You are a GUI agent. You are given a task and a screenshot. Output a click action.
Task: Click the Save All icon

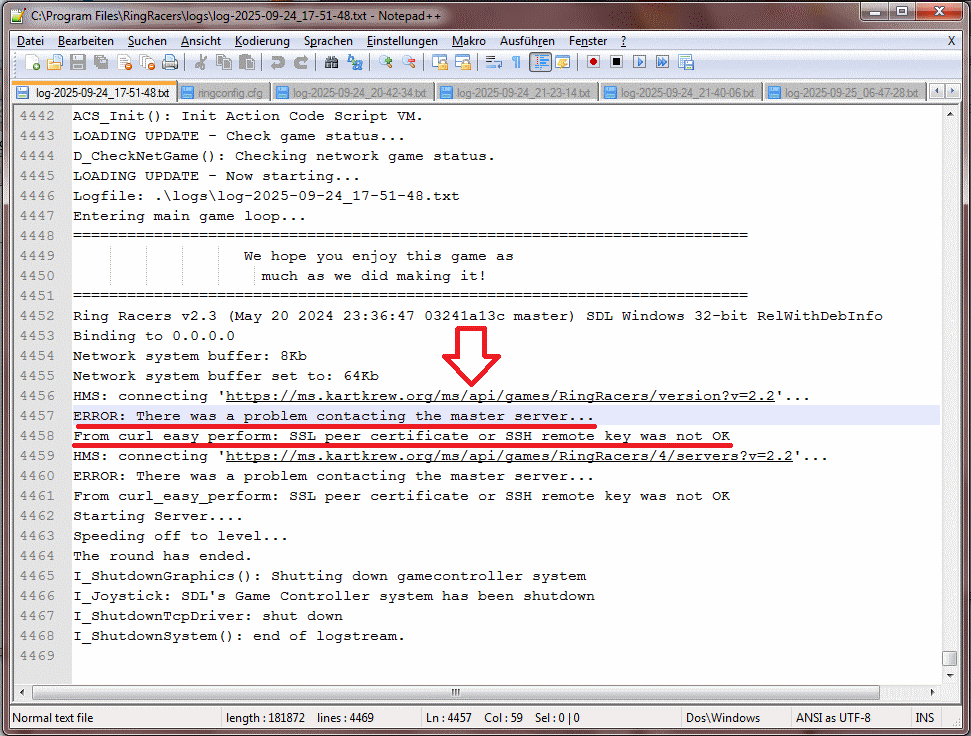click(100, 62)
